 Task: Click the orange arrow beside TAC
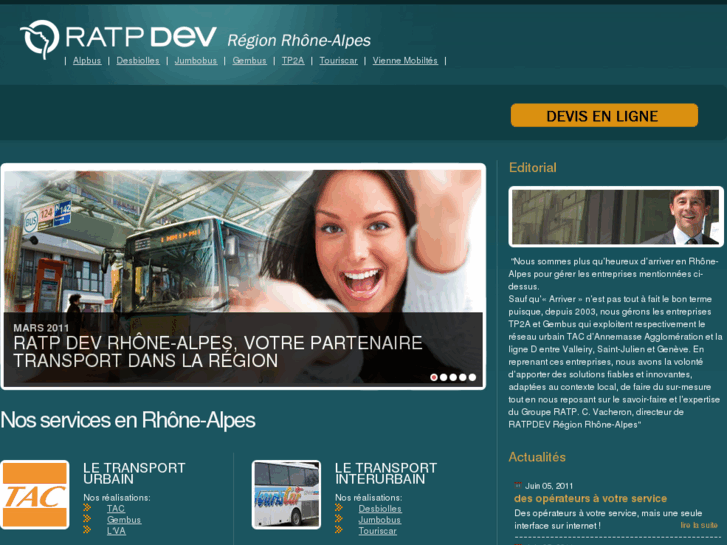point(87,507)
